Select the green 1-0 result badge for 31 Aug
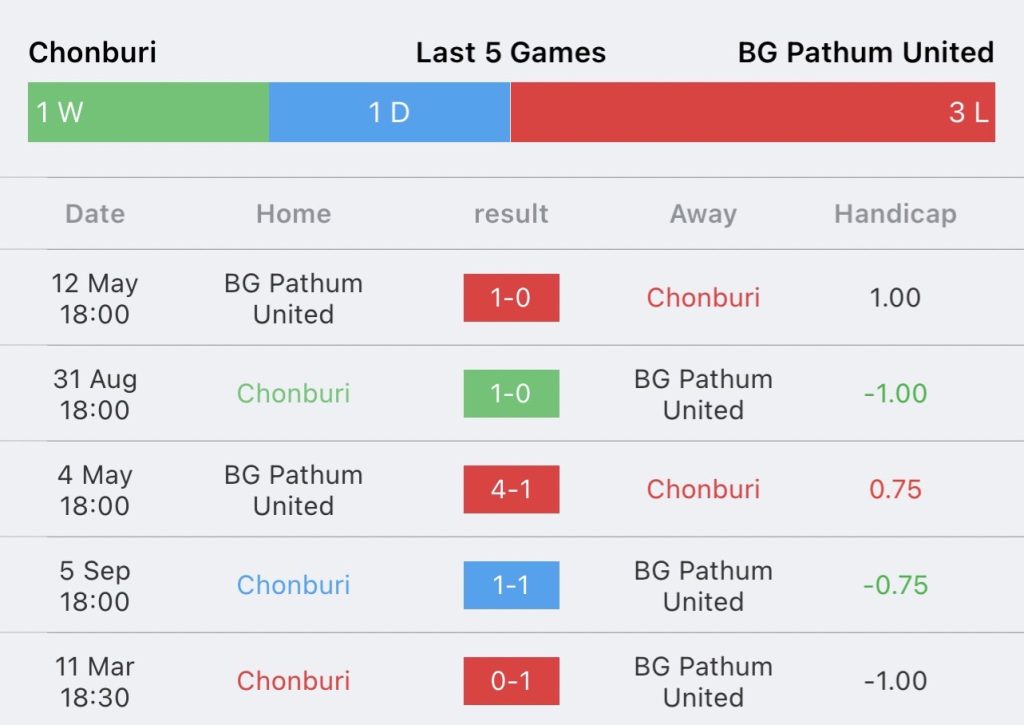 pyautogui.click(x=511, y=393)
